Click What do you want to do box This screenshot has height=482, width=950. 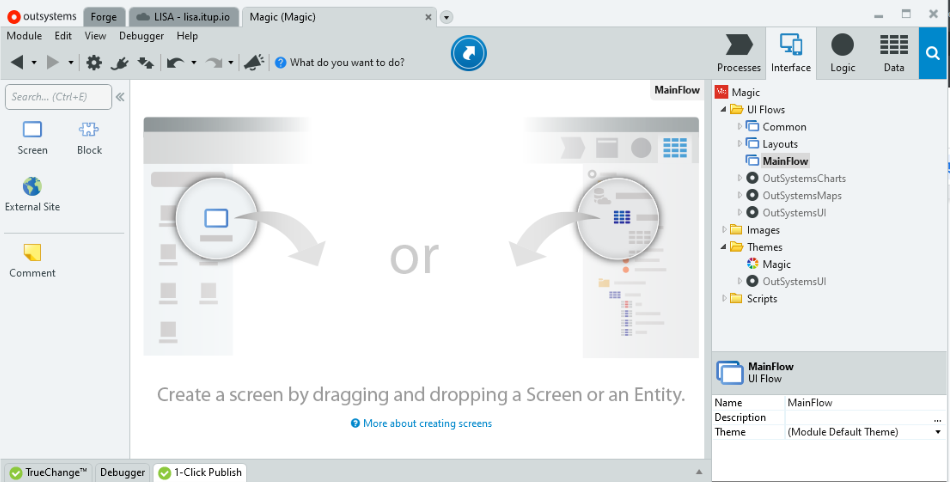tap(347, 62)
